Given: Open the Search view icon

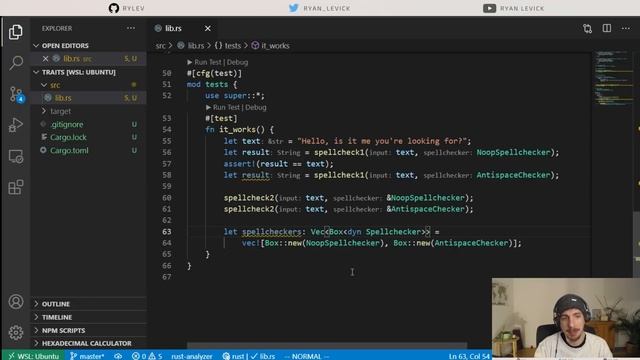Looking at the screenshot, I should [16, 63].
